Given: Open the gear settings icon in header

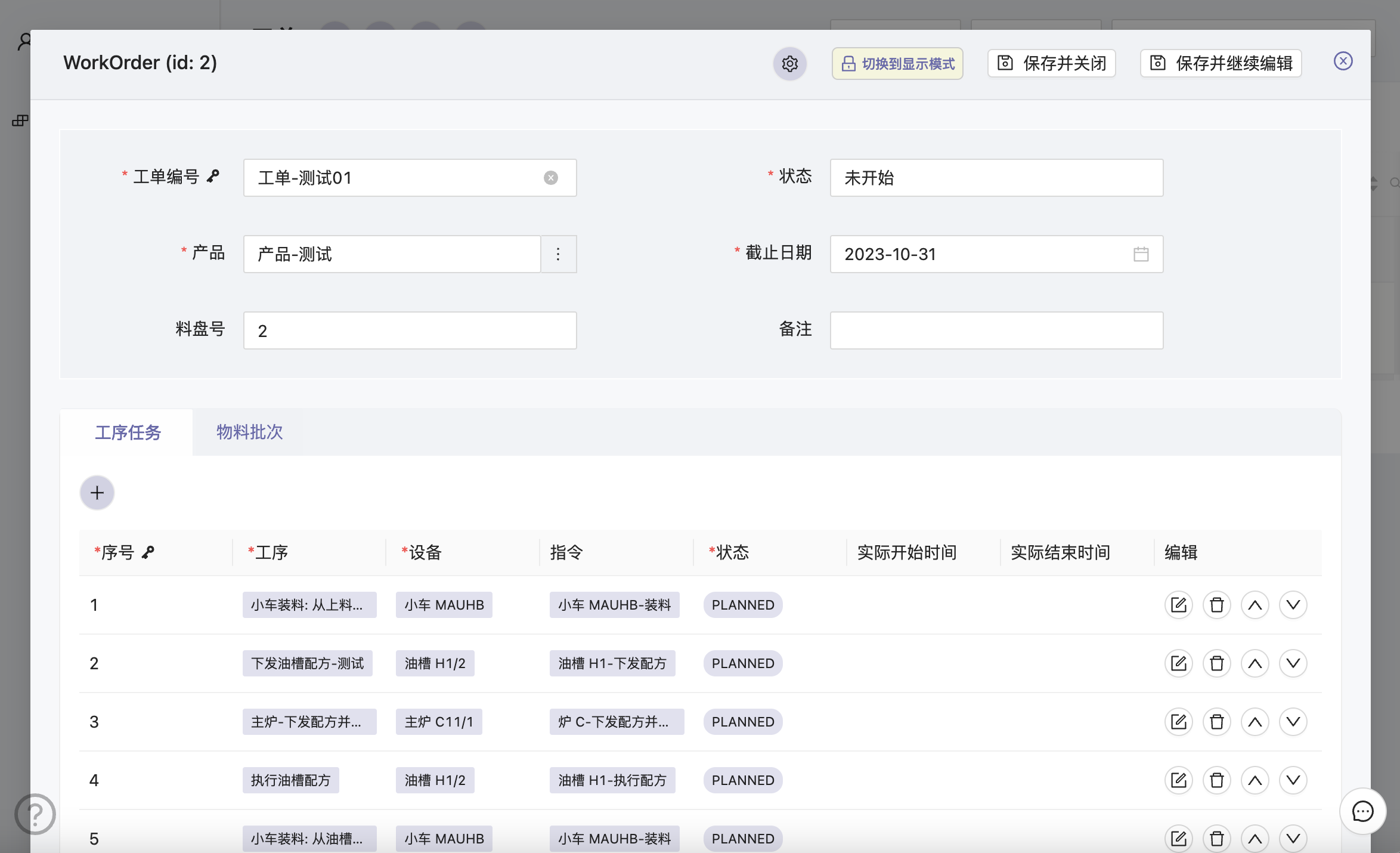Looking at the screenshot, I should (x=789, y=64).
